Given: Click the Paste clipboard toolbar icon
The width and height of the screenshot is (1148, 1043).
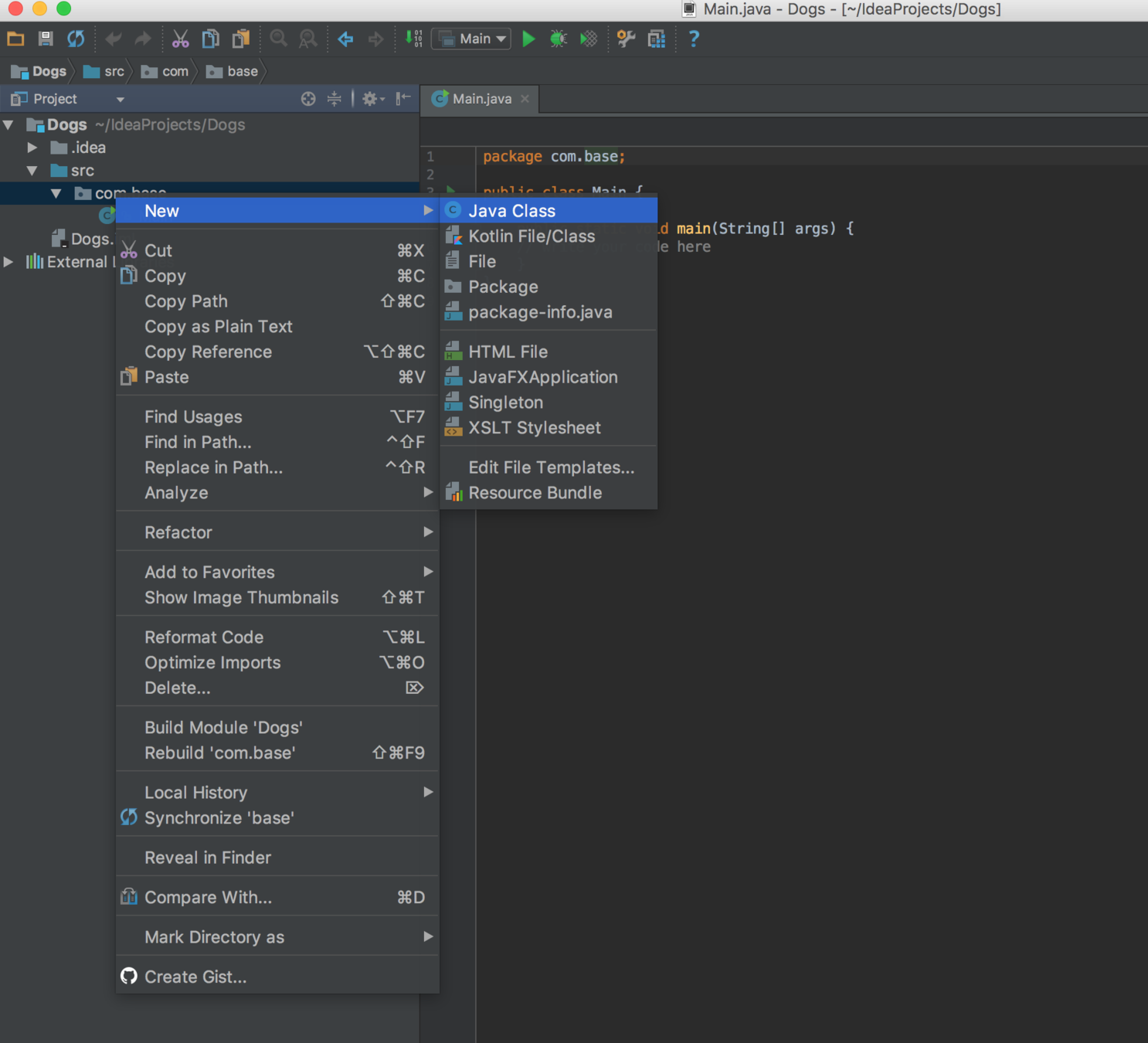Looking at the screenshot, I should coord(241,39).
